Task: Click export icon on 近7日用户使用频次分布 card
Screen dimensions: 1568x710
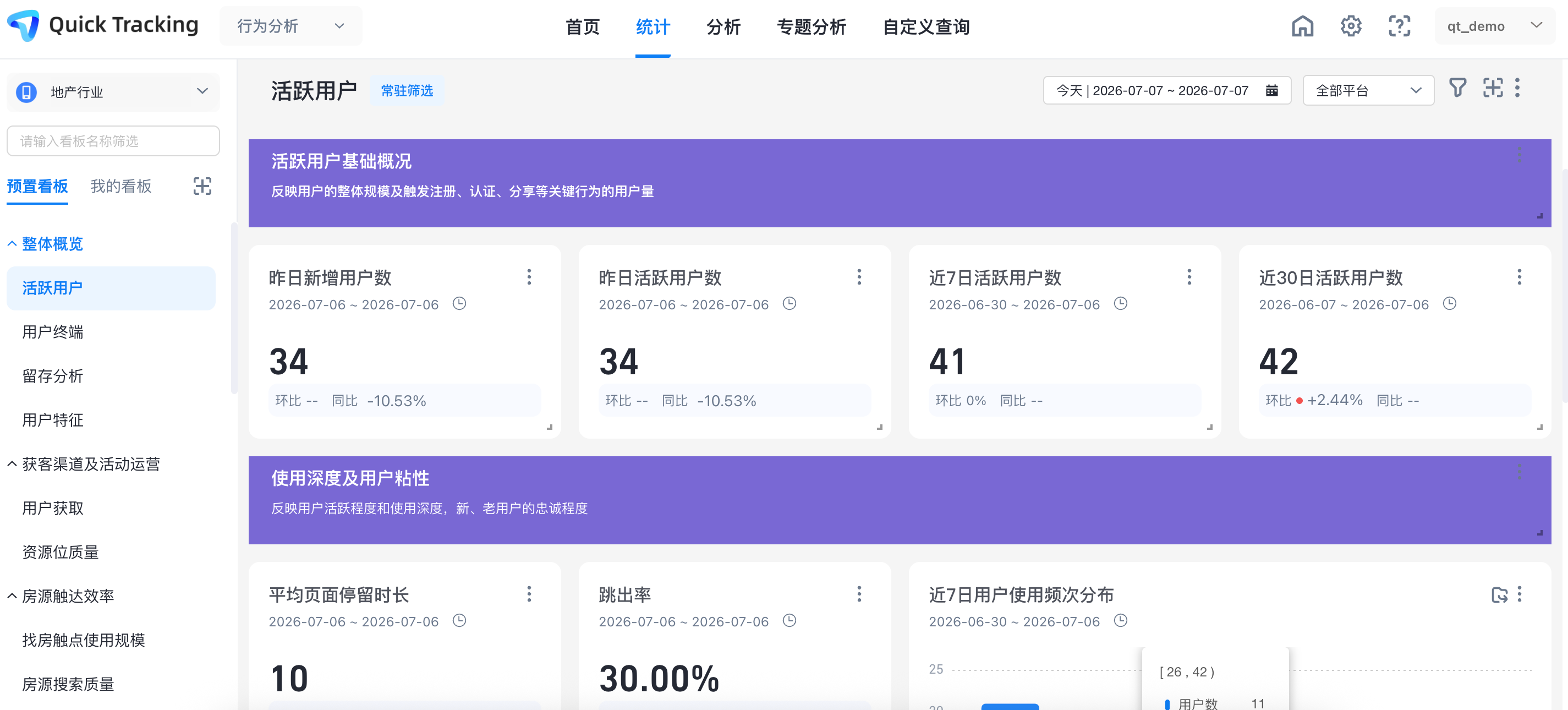Action: (x=1499, y=594)
